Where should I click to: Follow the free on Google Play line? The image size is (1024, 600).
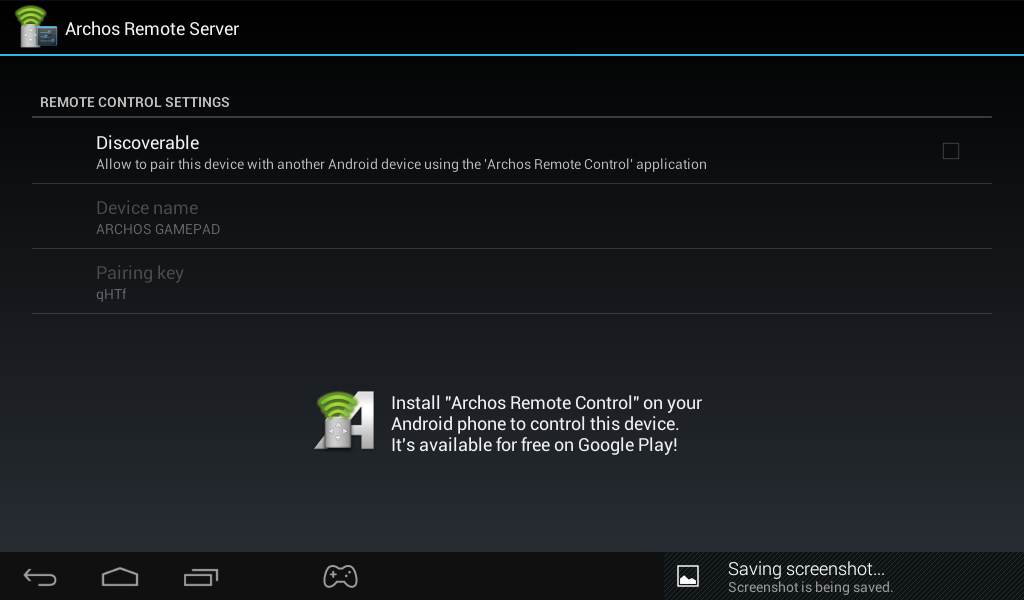534,445
